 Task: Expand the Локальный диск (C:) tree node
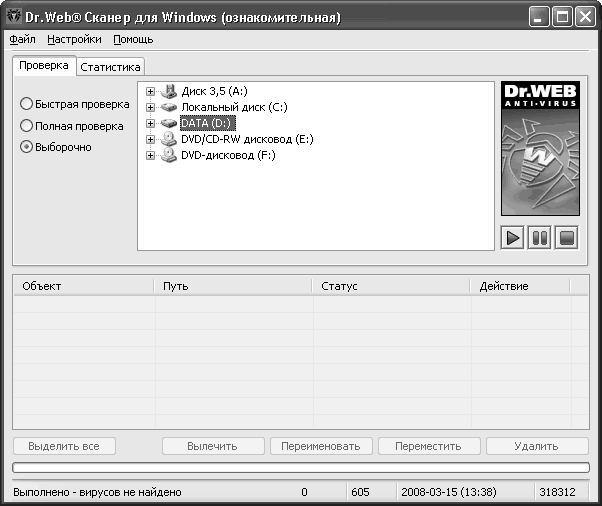pyautogui.click(x=151, y=107)
